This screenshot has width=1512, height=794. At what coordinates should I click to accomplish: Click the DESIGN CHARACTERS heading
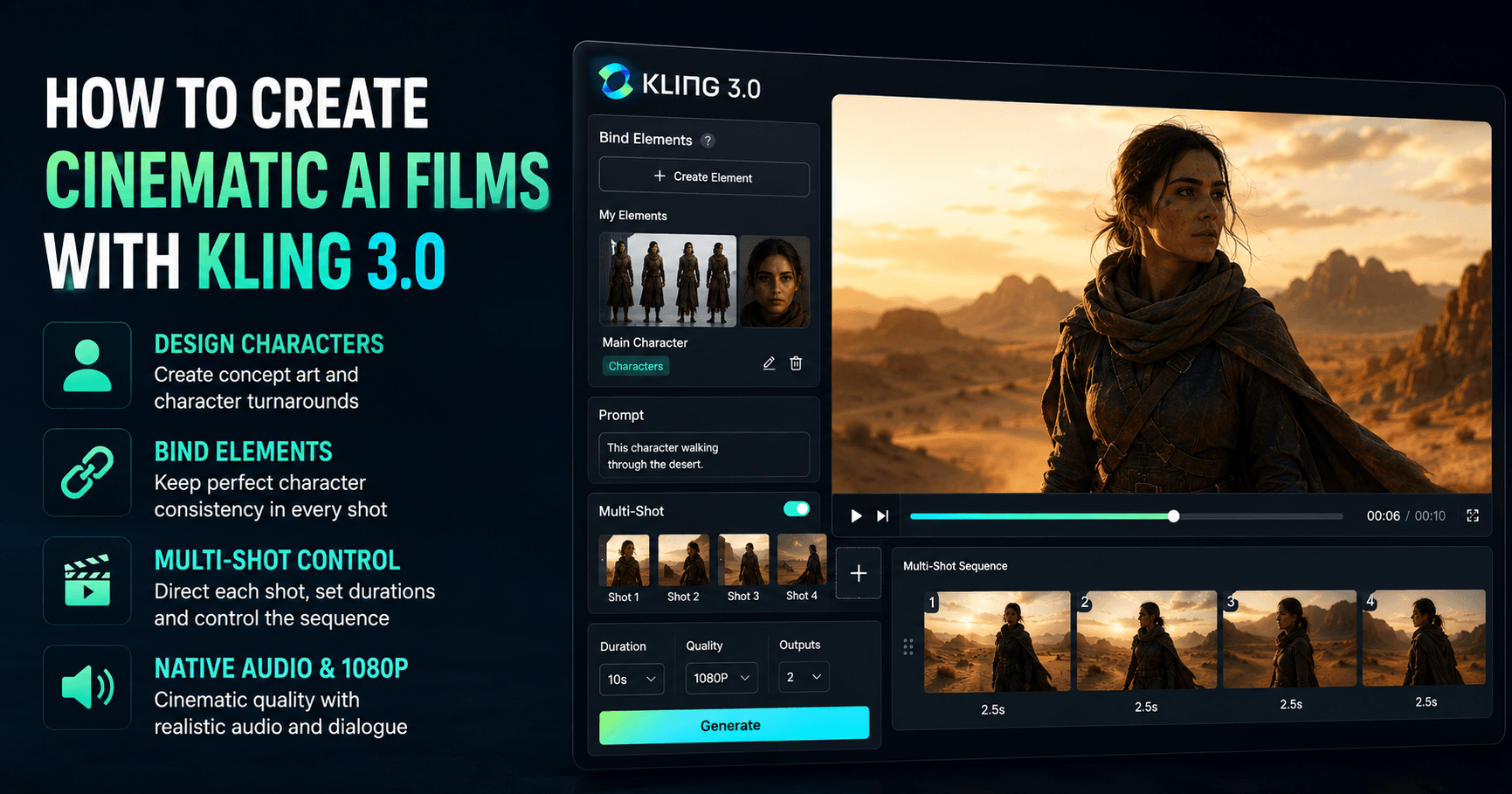(x=269, y=344)
